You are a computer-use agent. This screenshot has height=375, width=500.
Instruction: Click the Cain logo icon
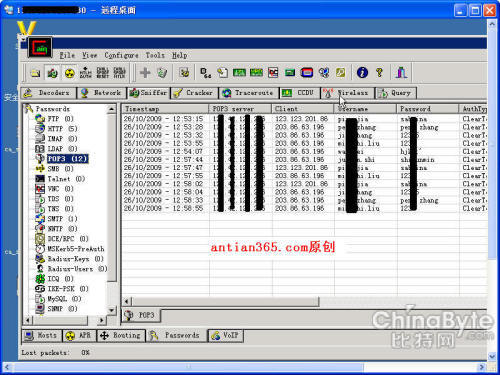pyautogui.click(x=40, y=47)
